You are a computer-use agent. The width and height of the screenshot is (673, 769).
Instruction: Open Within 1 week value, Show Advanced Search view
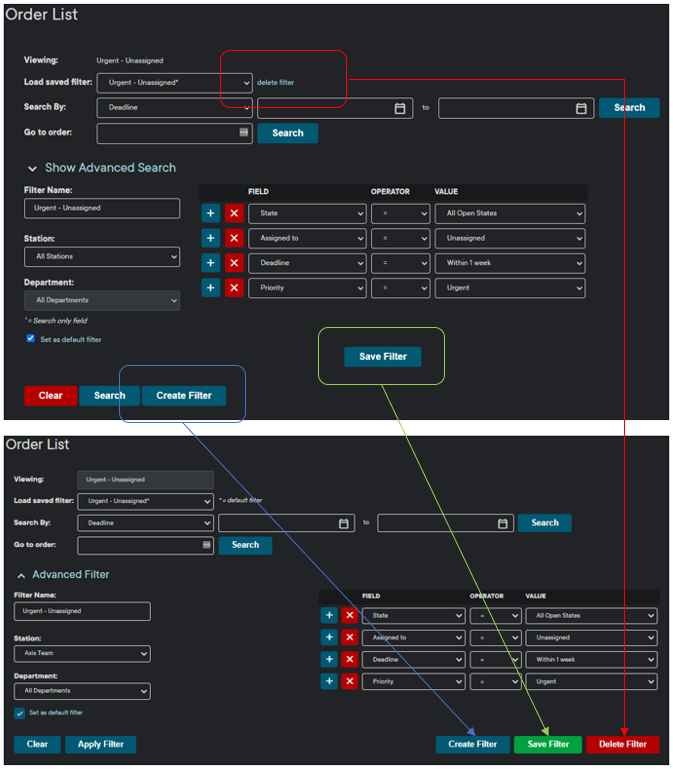(510, 263)
